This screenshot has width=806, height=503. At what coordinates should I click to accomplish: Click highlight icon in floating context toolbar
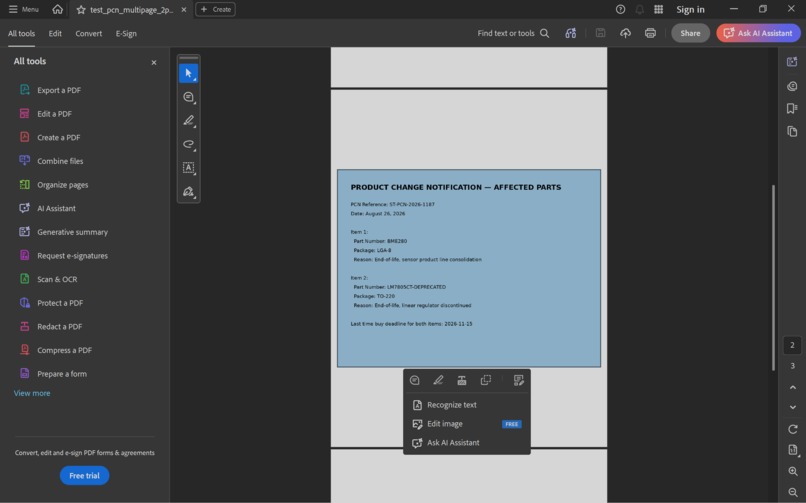coord(438,380)
